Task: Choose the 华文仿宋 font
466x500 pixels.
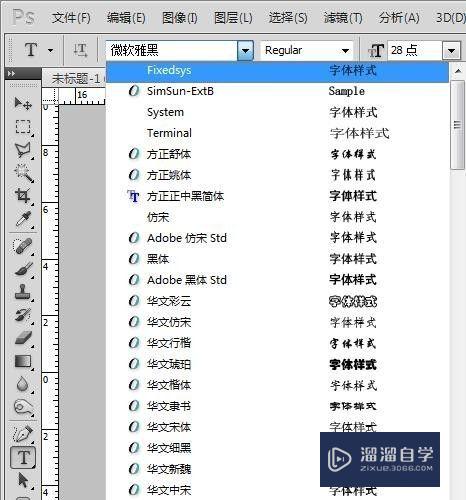Action: pyautogui.click(x=277, y=322)
